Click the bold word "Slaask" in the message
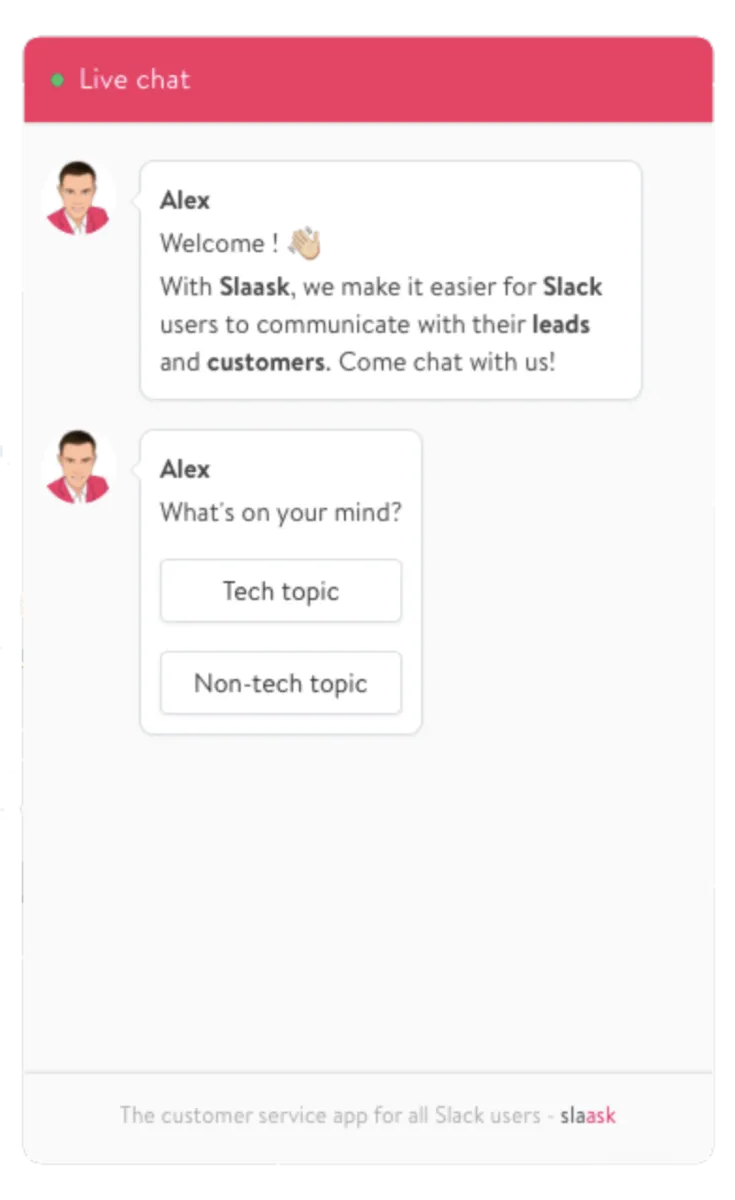The height and width of the screenshot is (1200, 735). pyautogui.click(x=254, y=287)
